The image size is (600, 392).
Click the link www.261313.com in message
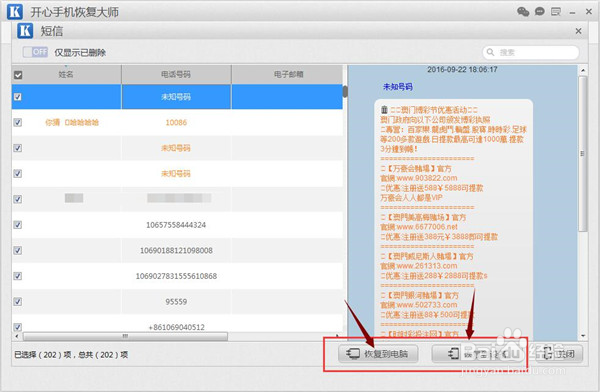pyautogui.click(x=427, y=266)
